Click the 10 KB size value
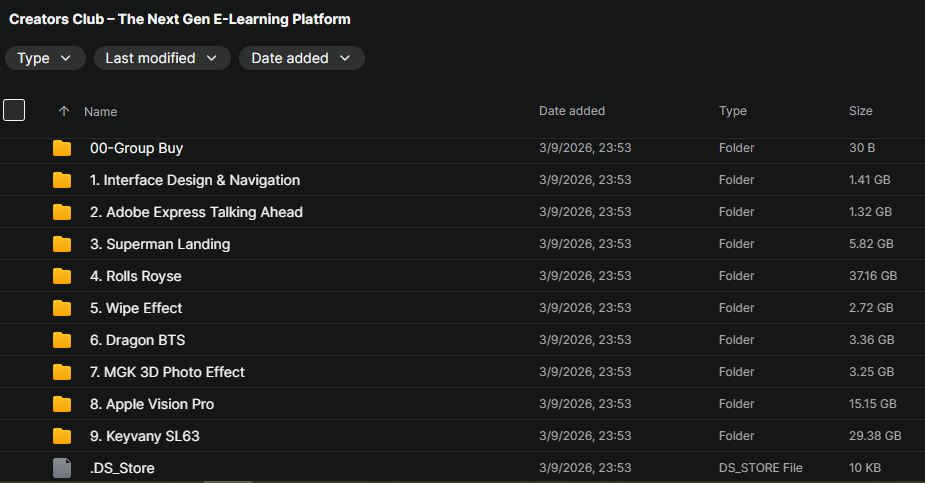 (865, 468)
